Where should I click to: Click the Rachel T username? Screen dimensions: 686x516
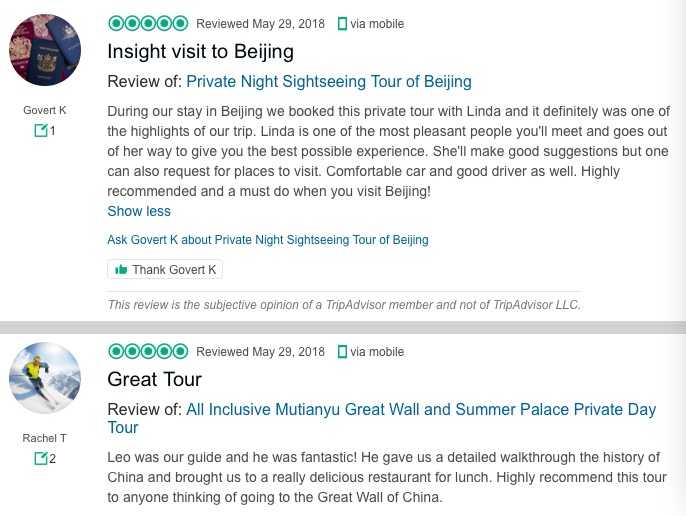click(x=45, y=438)
